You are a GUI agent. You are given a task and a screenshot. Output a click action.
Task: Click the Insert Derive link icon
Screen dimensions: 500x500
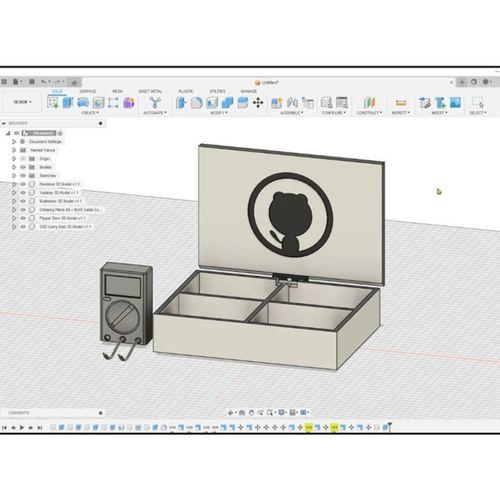(425, 103)
